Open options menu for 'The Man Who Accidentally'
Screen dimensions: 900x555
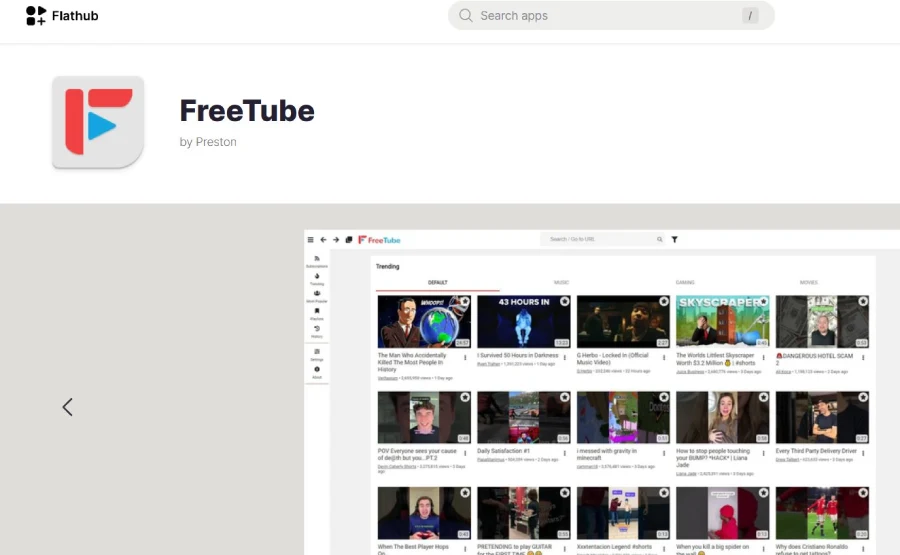(x=465, y=358)
